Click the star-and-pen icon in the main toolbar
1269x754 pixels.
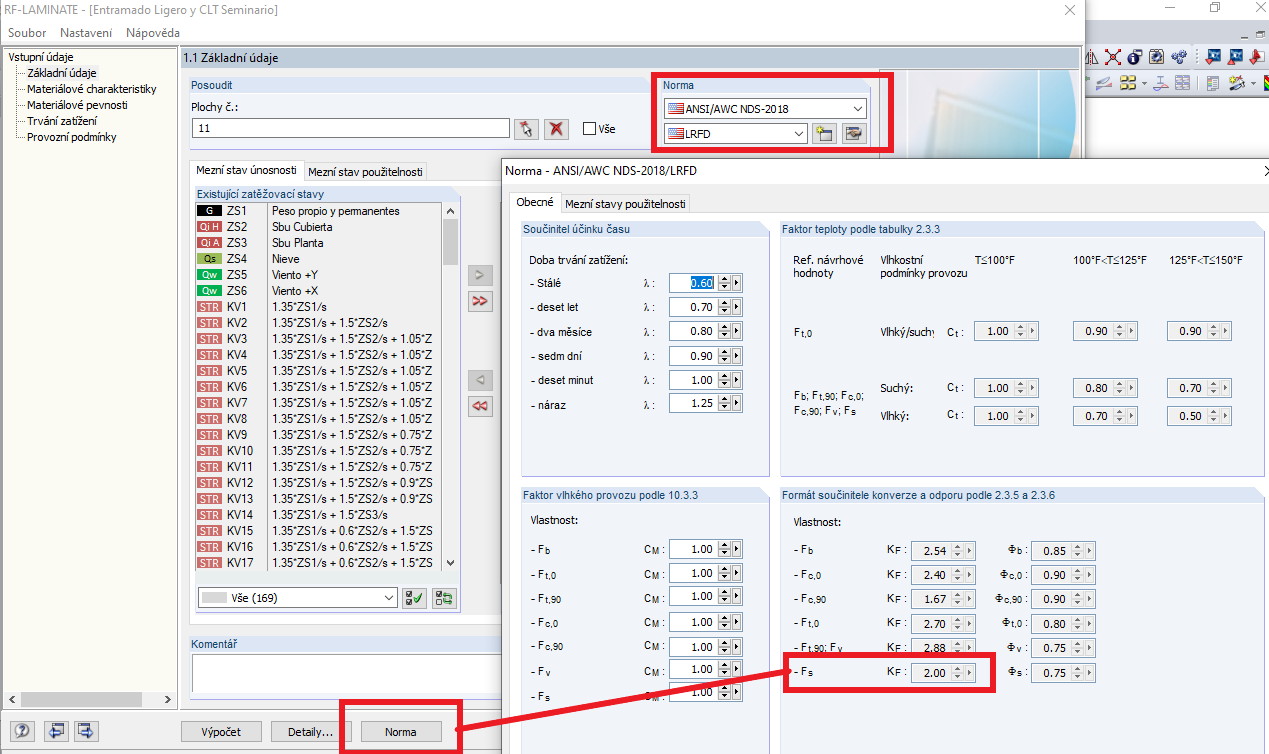(1237, 83)
